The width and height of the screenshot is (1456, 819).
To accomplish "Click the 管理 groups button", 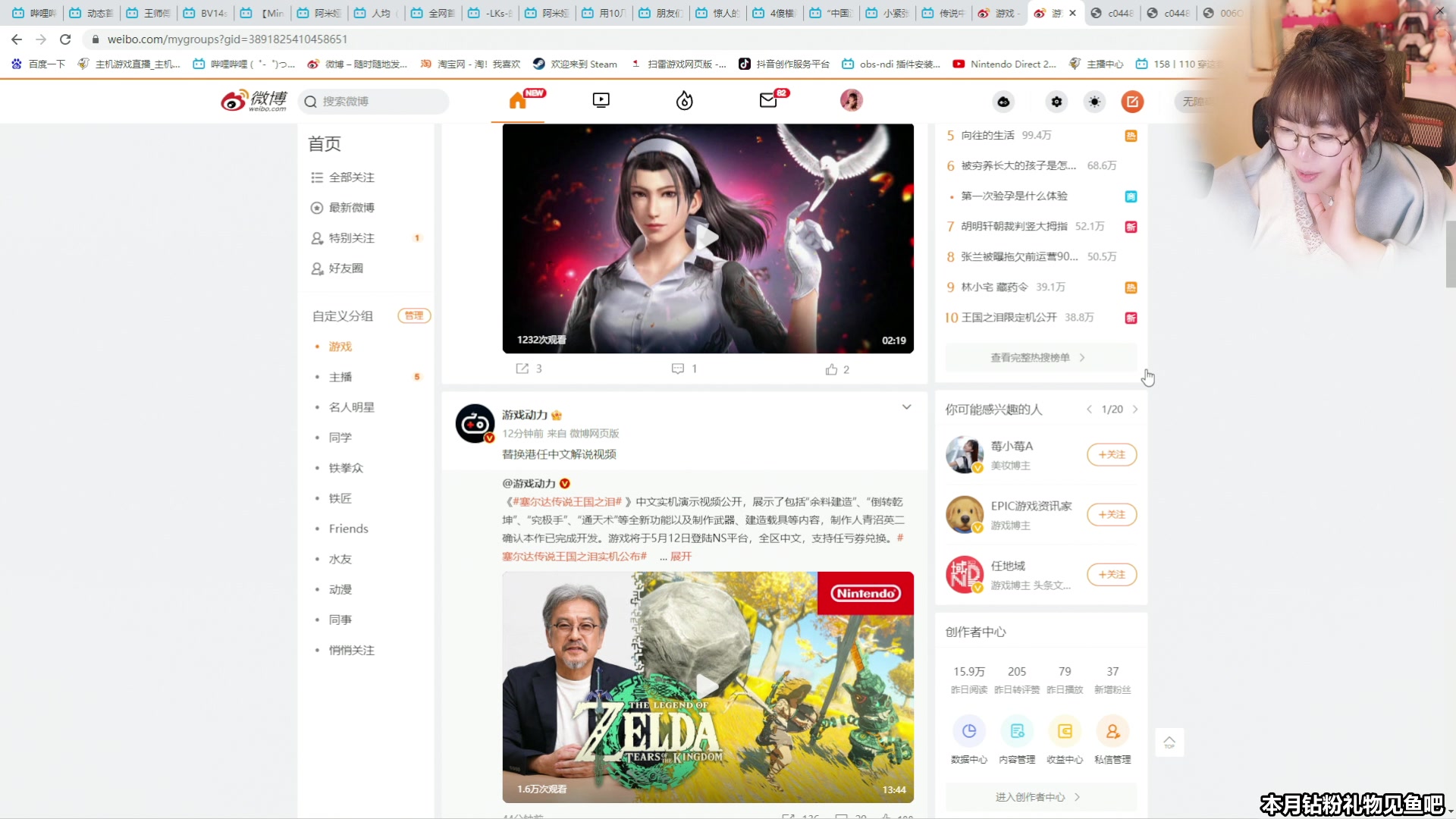I will tap(414, 315).
